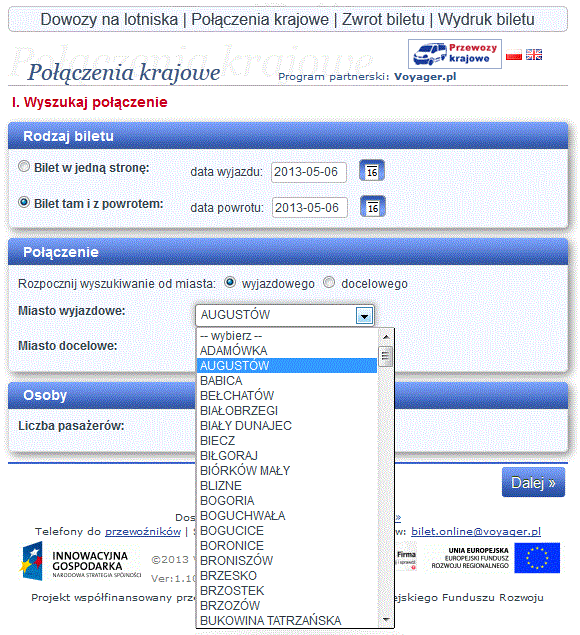The height and width of the screenshot is (635, 580).
Task: Click the Unia Europejska flag logo
Action: click(x=537, y=558)
